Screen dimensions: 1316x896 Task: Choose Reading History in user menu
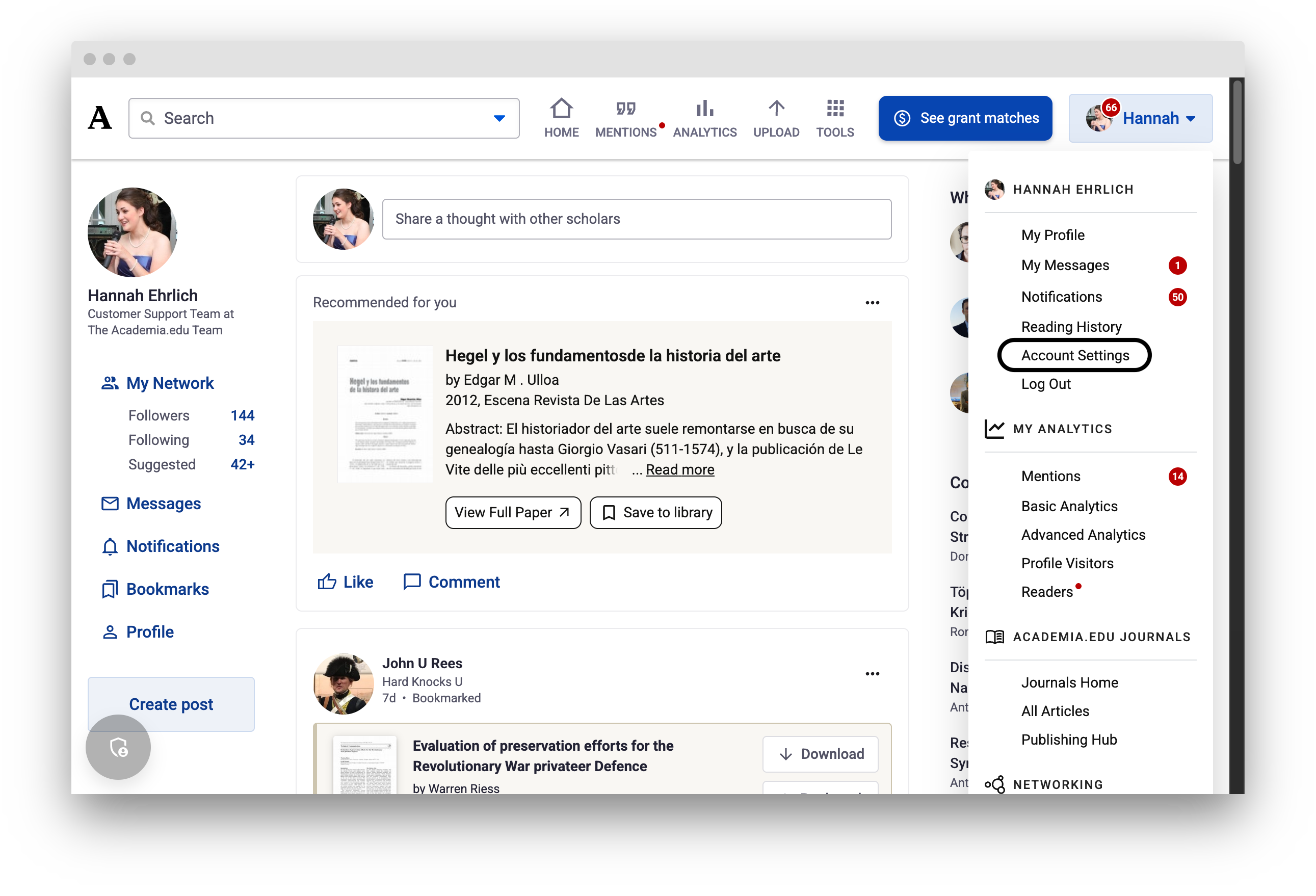(x=1071, y=327)
